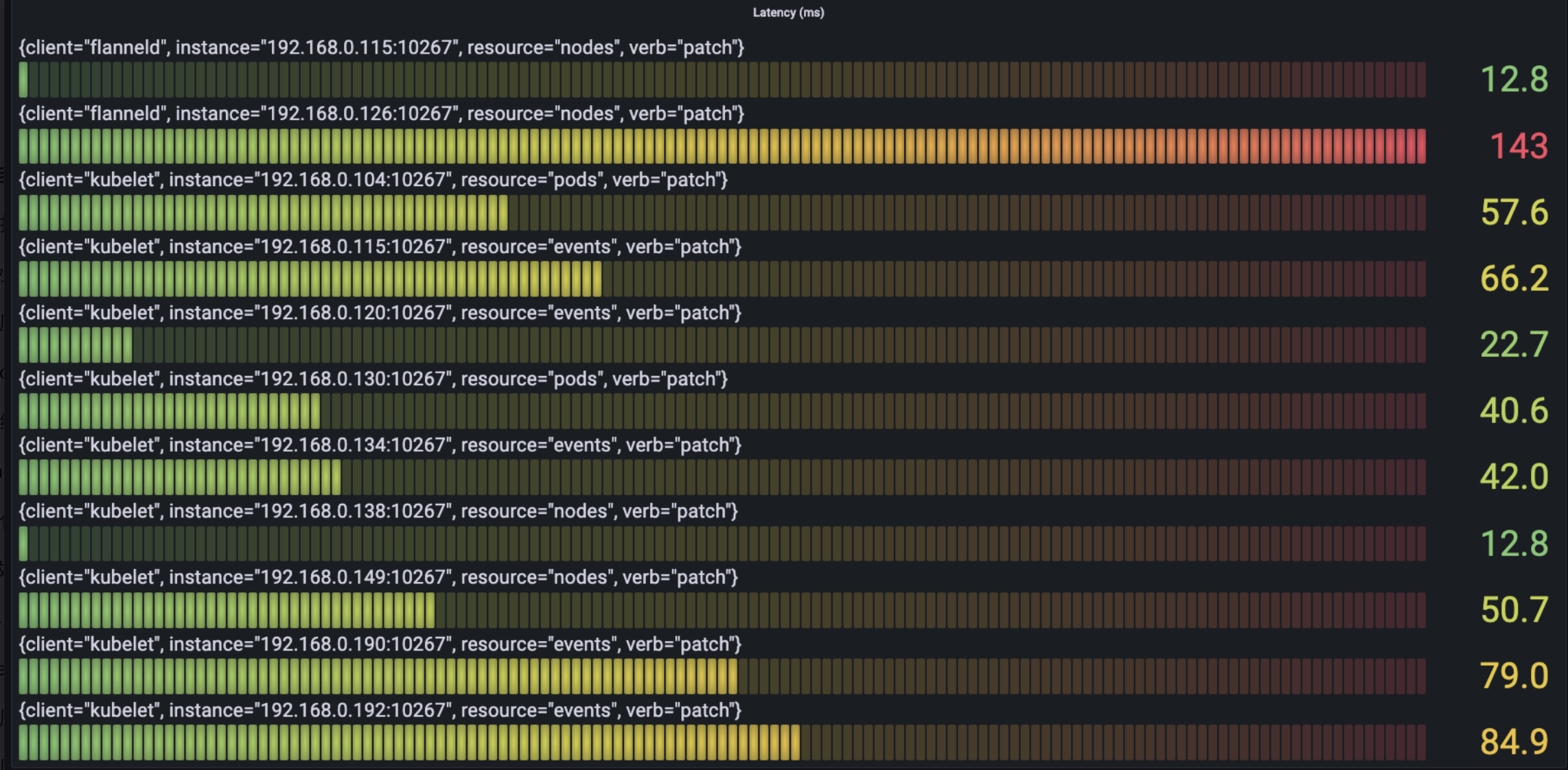This screenshot has width=1568, height=770.
Task: Click the 66.2 latency value
Action: 1514,279
